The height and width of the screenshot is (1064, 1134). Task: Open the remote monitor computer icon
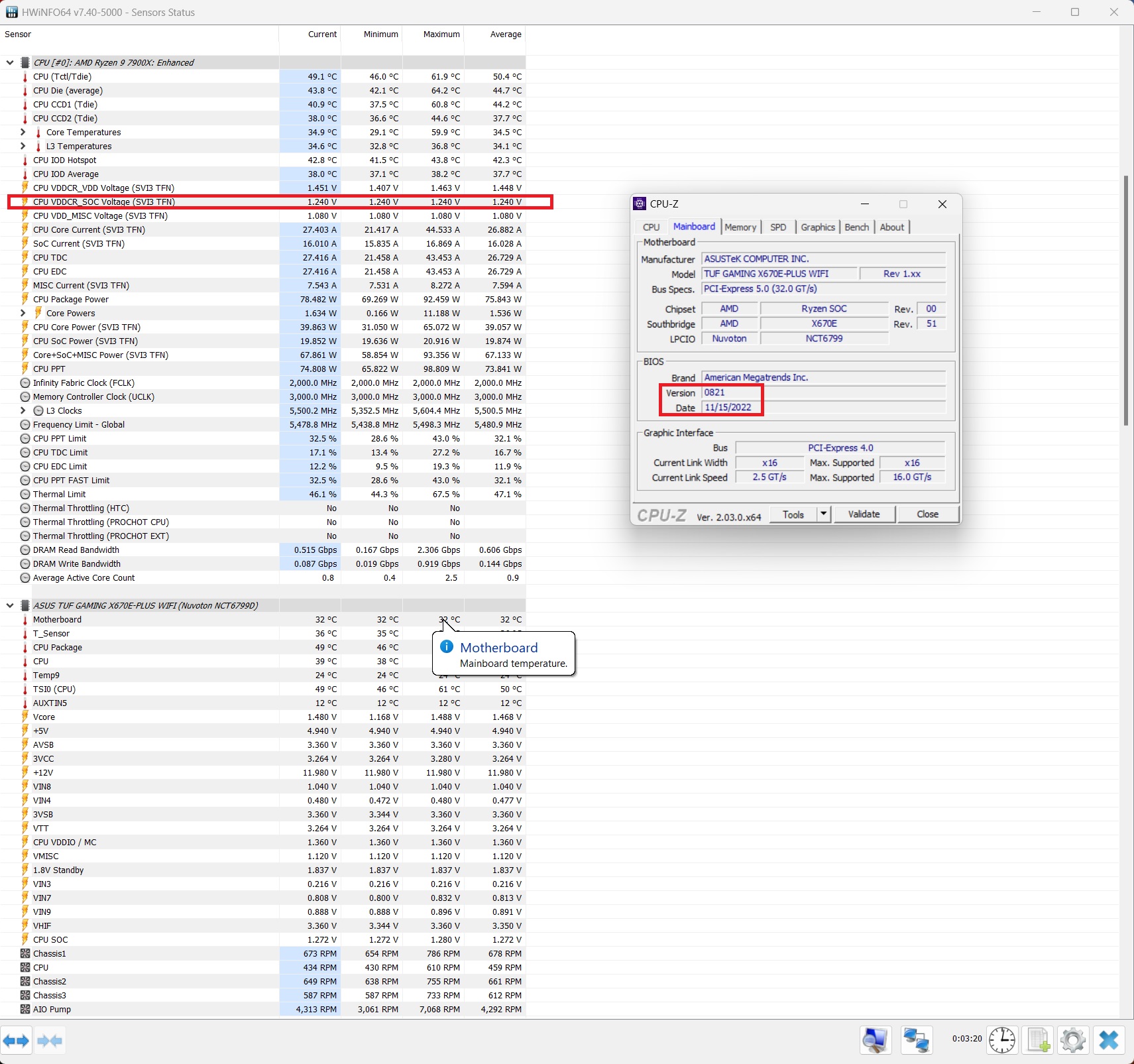pyautogui.click(x=875, y=1040)
